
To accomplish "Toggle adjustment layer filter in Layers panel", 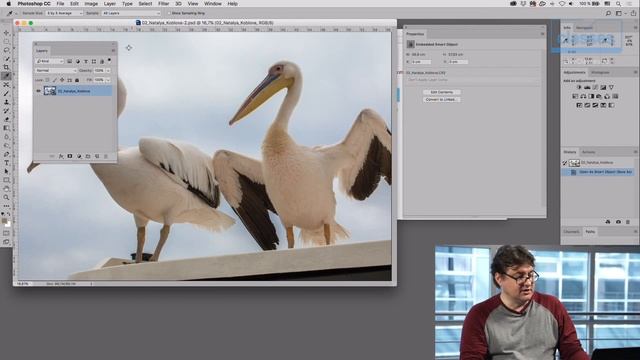I will (78, 61).
